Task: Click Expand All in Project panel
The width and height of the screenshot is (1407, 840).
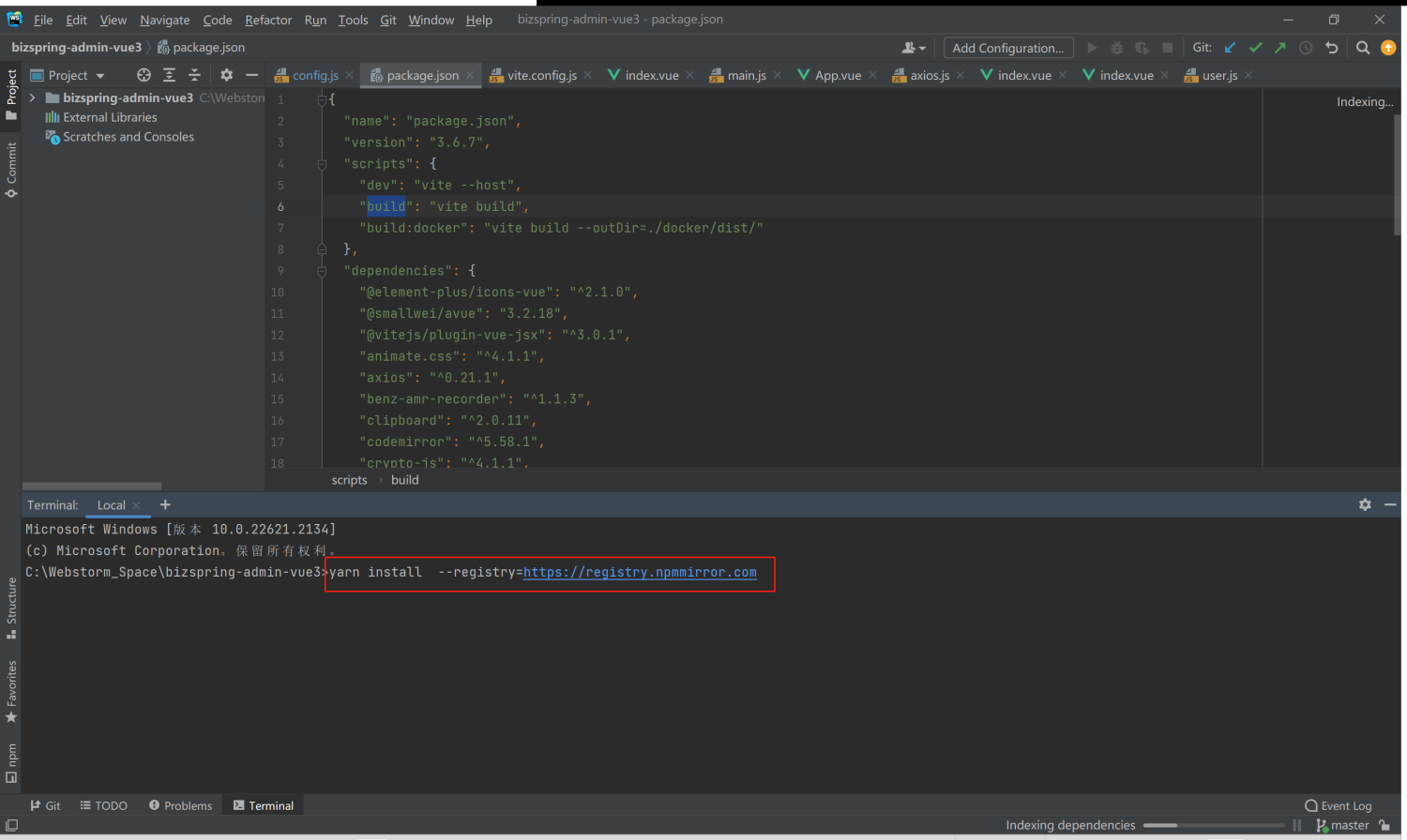Action: pyautogui.click(x=169, y=75)
